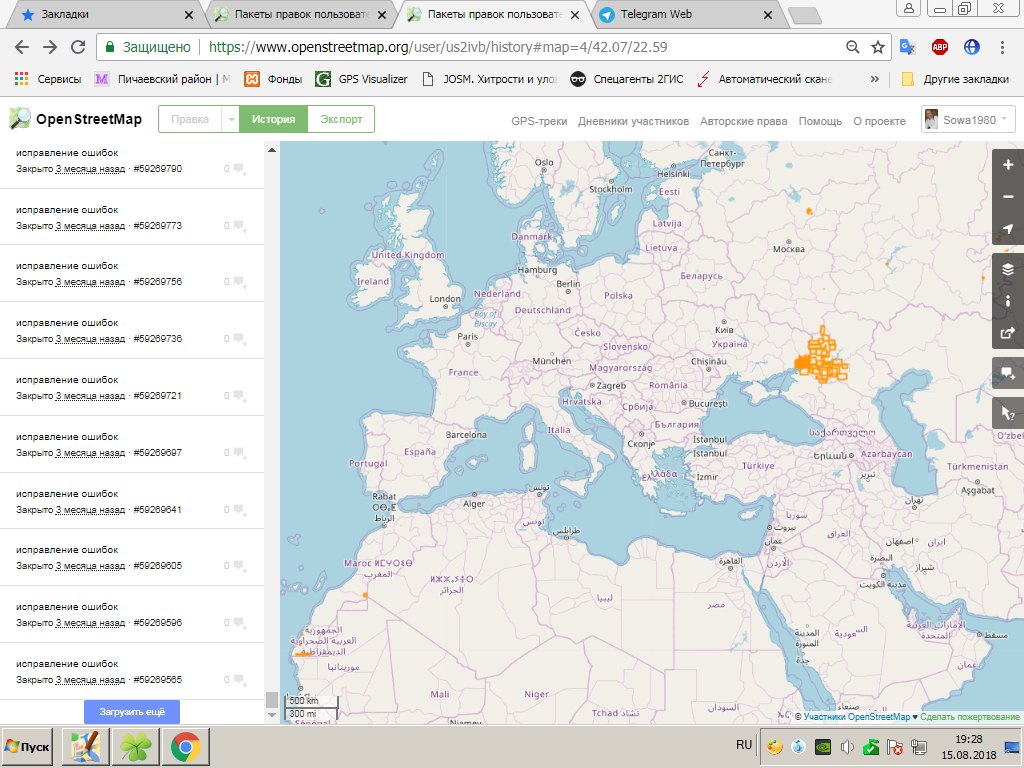Open changeset #59269773 entry

click(132, 217)
